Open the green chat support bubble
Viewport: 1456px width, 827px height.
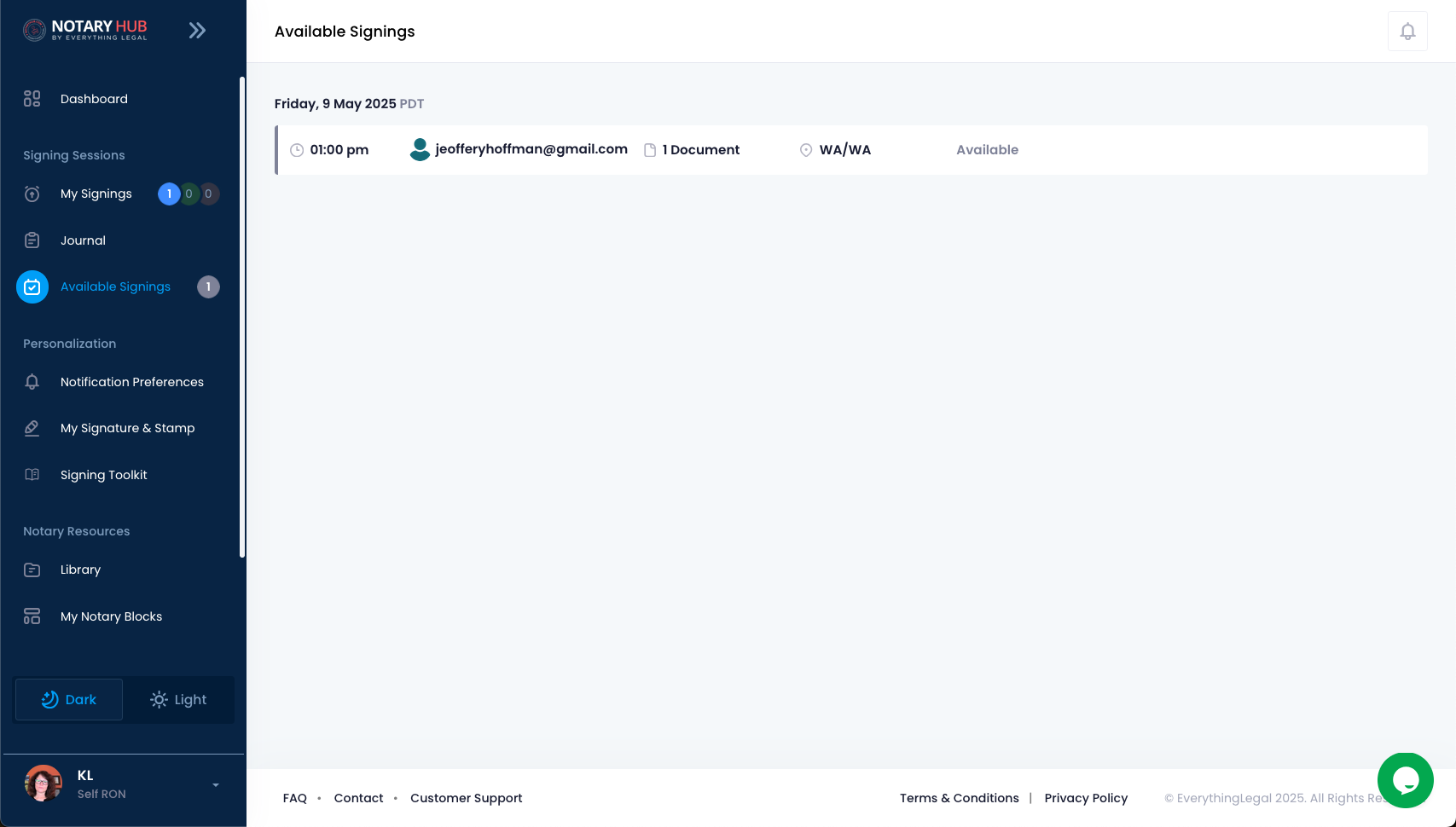coord(1405,780)
